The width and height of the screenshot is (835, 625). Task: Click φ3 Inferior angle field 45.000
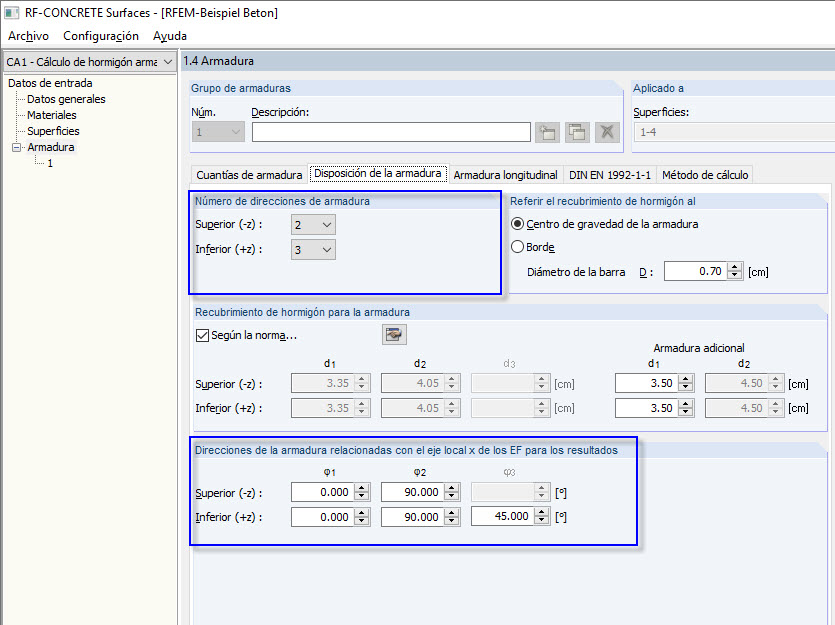pos(502,516)
